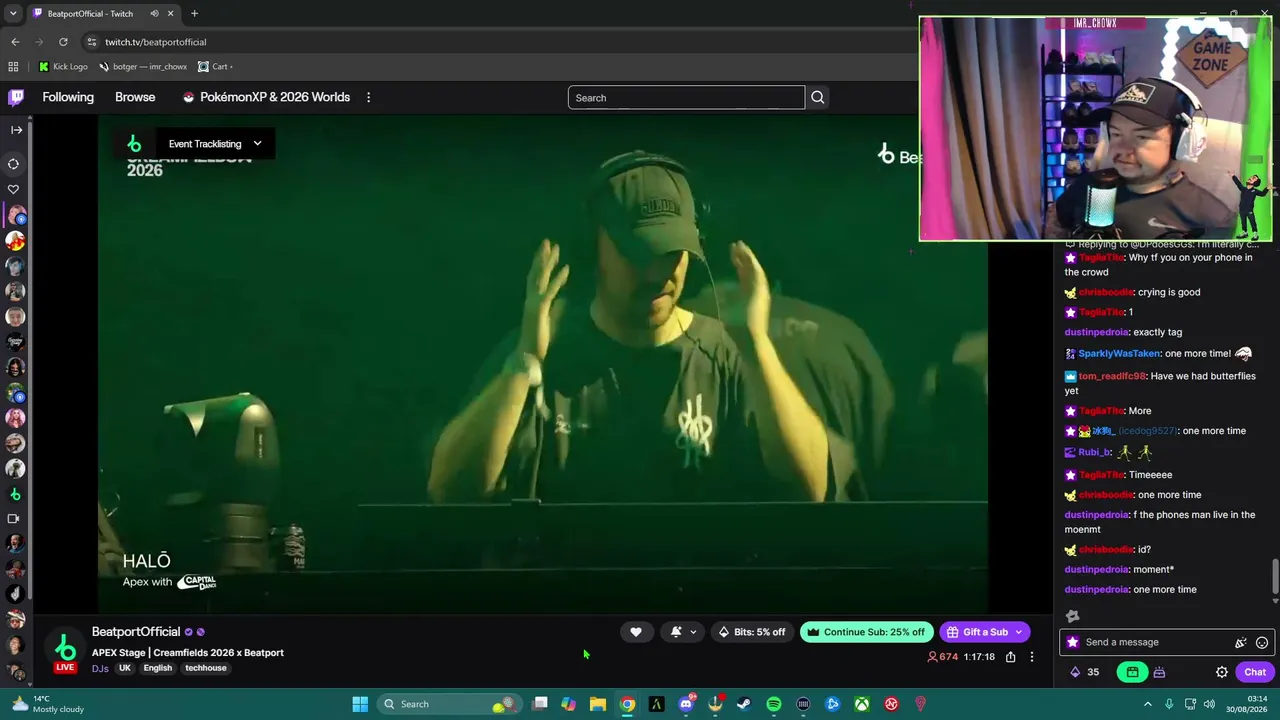The image size is (1280, 720).
Task: Click the search magnifier button
Action: click(818, 97)
